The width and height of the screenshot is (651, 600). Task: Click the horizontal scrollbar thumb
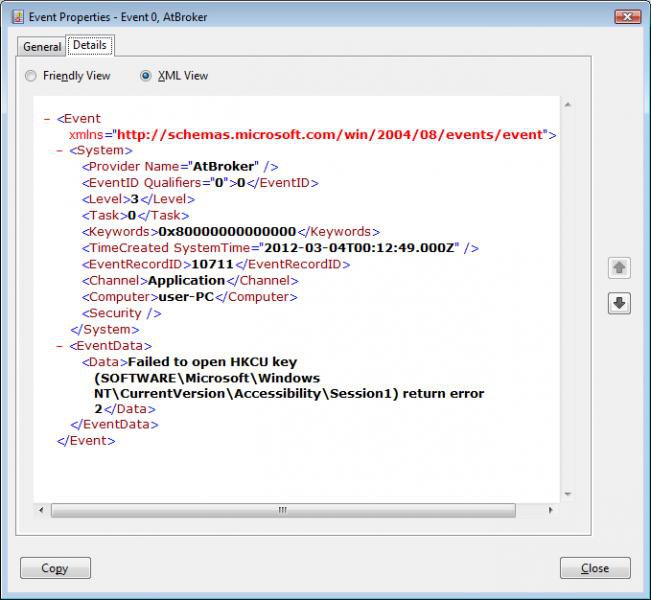point(283,510)
